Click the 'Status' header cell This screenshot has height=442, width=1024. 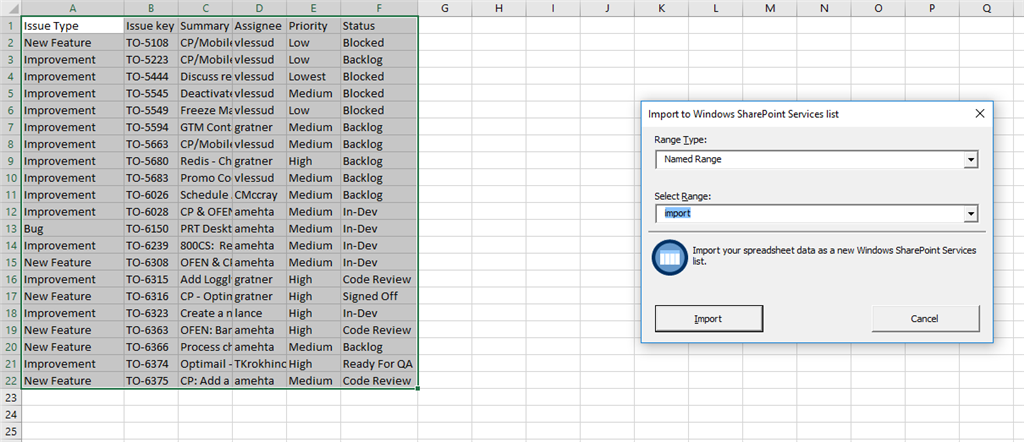pos(379,25)
